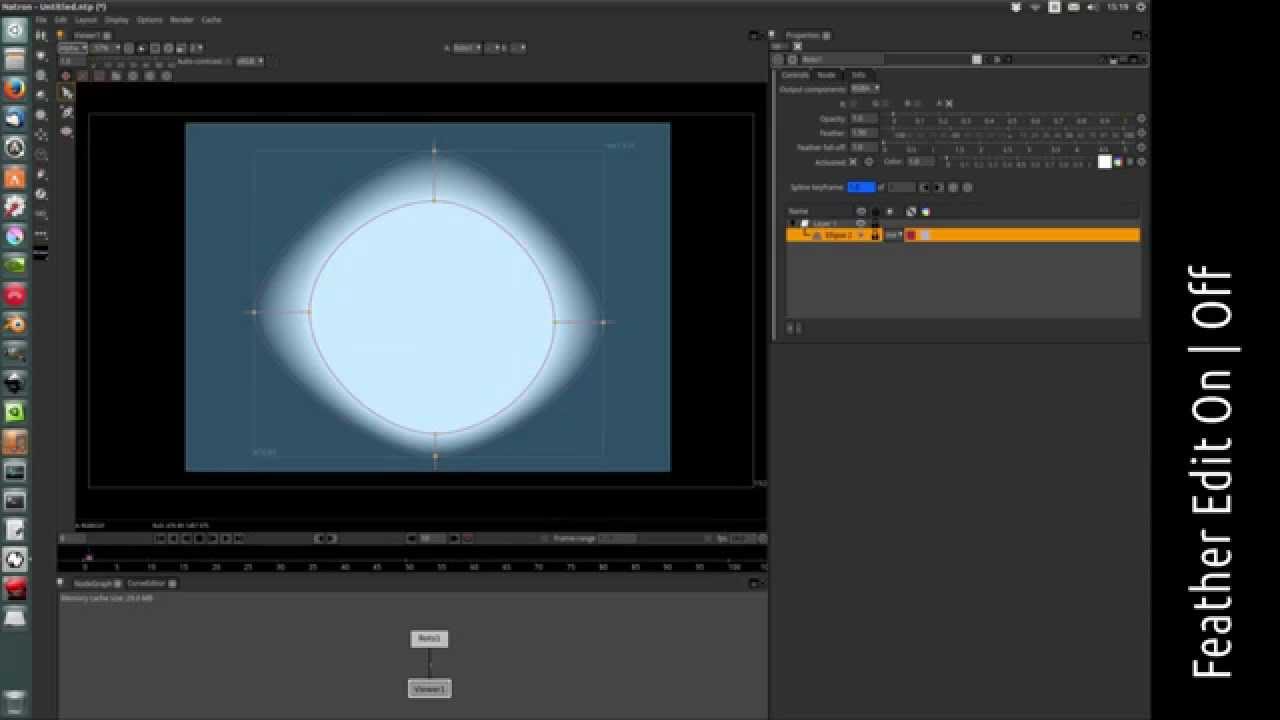Select the Ellipse 1 item in the layer list

(838, 235)
